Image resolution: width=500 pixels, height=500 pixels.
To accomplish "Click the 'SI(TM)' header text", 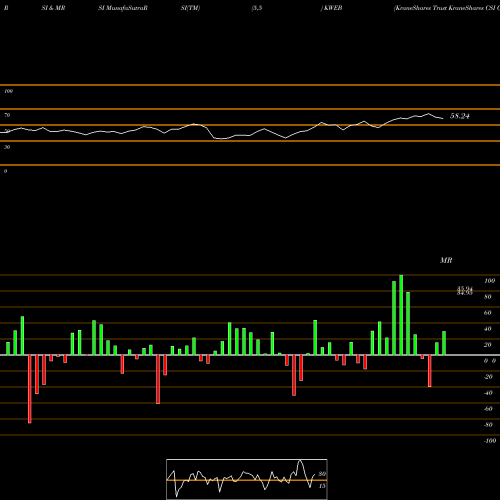I will point(190,8).
